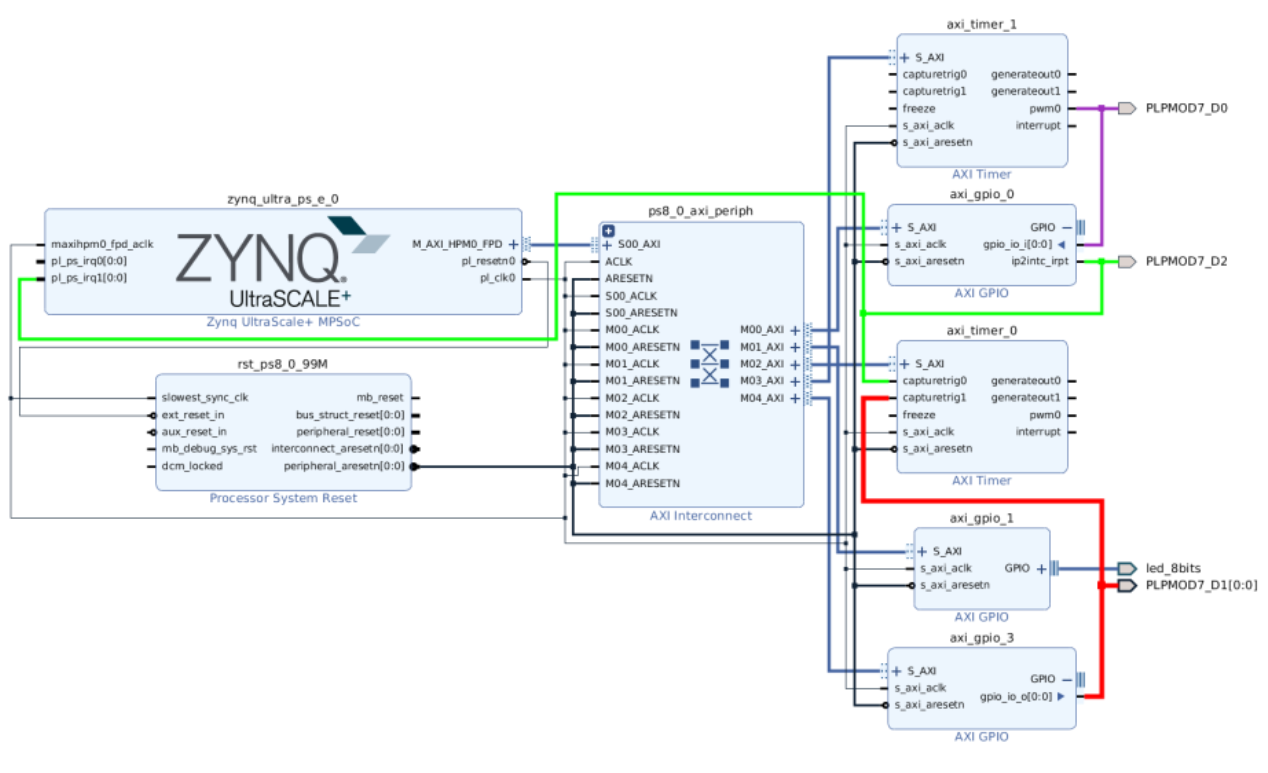This screenshot has height=773, width=1268.
Task: Click the 'Zynq UltraScale+ MPSoC' label
Action: [283, 321]
